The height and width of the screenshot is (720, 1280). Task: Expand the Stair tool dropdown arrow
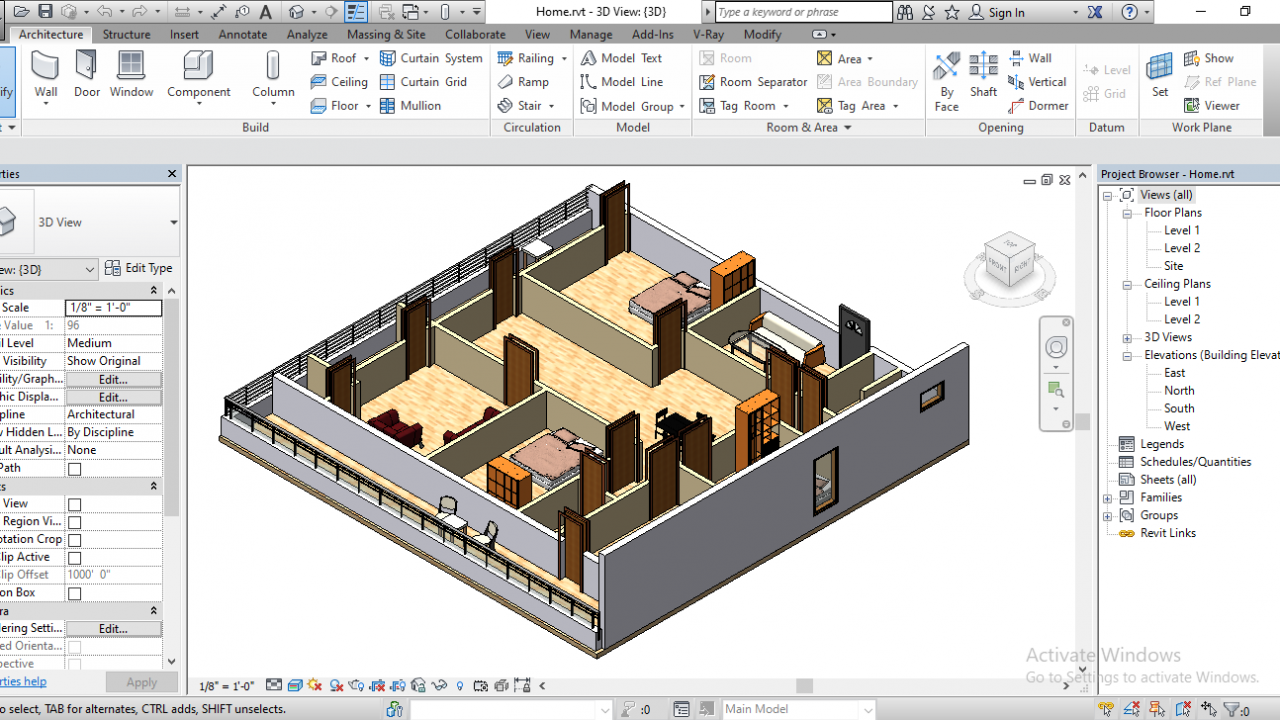[x=551, y=106]
